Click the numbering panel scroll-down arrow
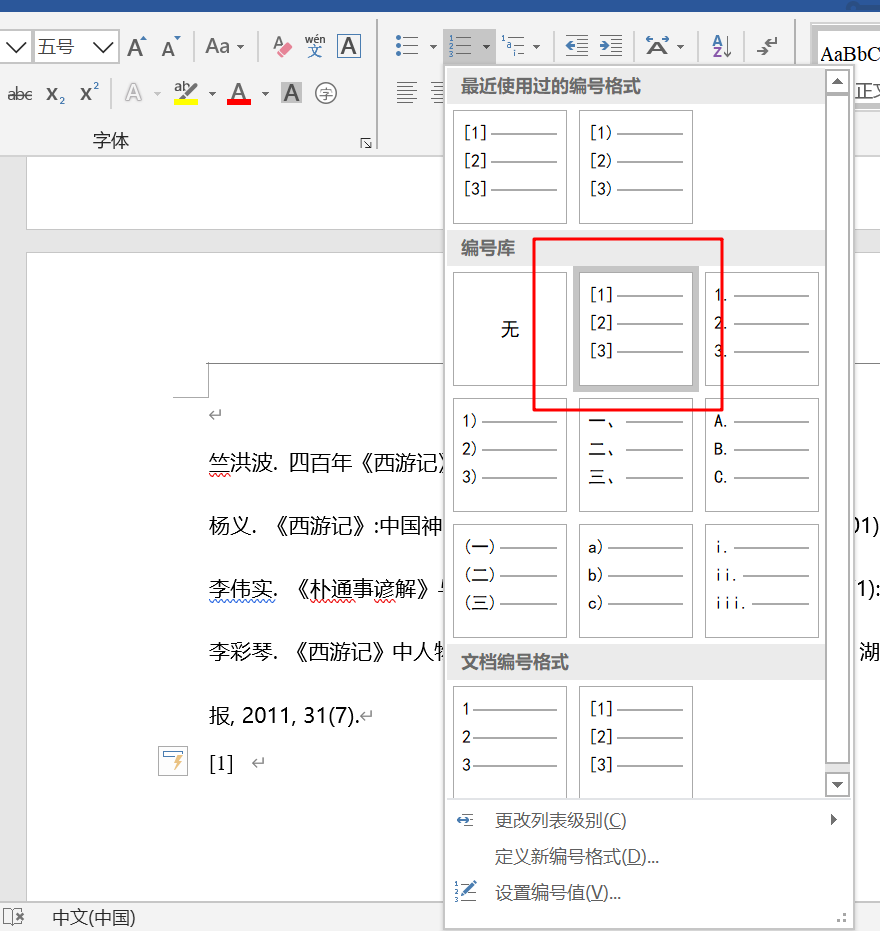The width and height of the screenshot is (880, 931). (837, 784)
